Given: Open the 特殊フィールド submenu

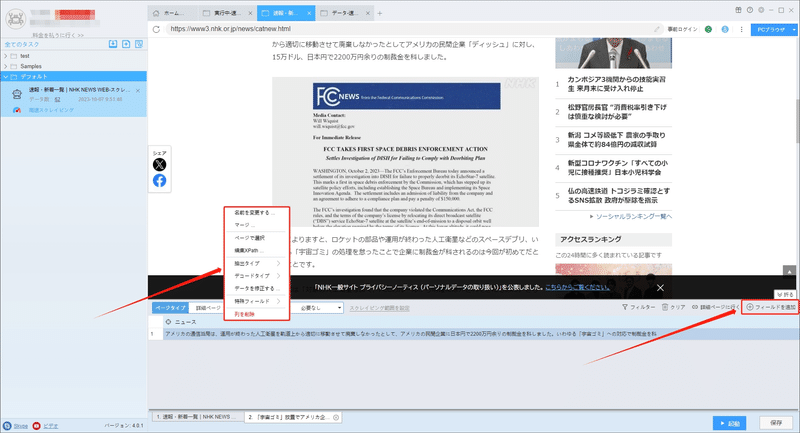Looking at the screenshot, I should (x=257, y=301).
